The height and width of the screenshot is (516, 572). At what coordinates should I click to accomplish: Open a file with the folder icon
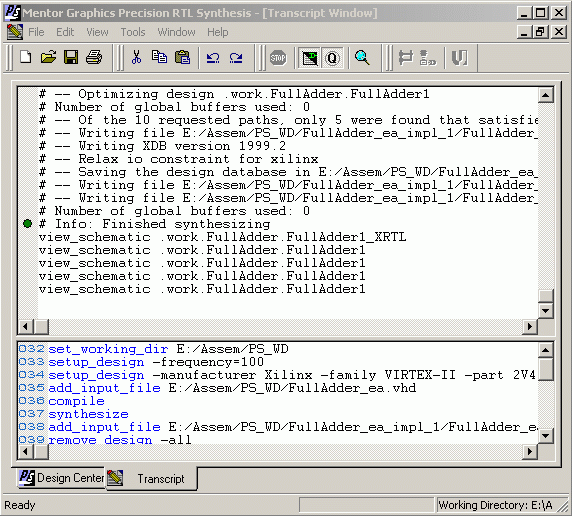48,57
